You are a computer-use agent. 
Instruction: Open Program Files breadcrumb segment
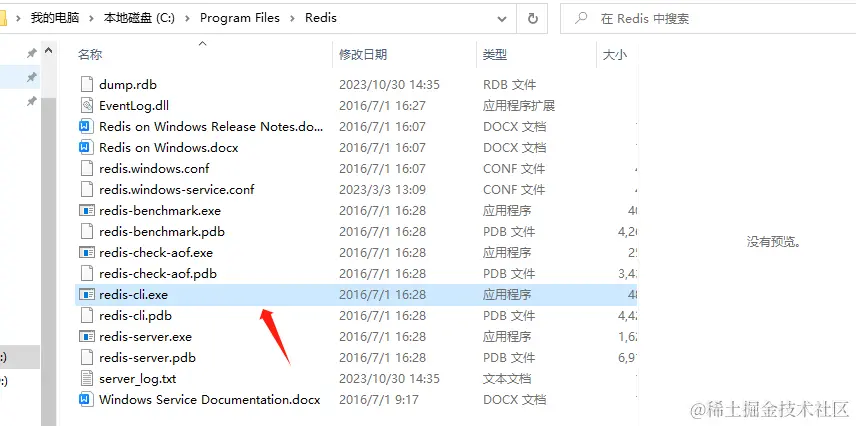click(x=240, y=18)
